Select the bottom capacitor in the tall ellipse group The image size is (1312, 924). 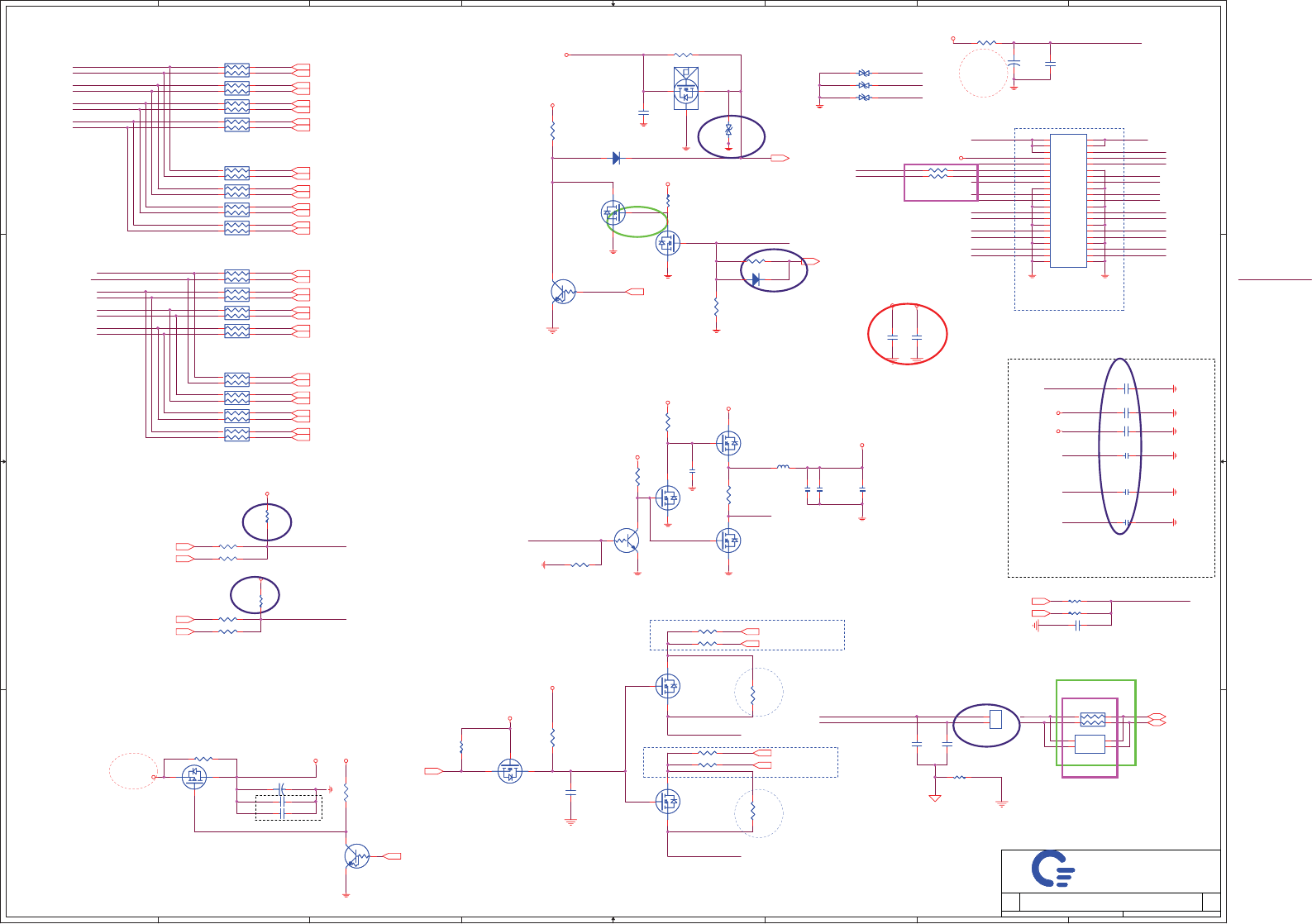[1126, 522]
